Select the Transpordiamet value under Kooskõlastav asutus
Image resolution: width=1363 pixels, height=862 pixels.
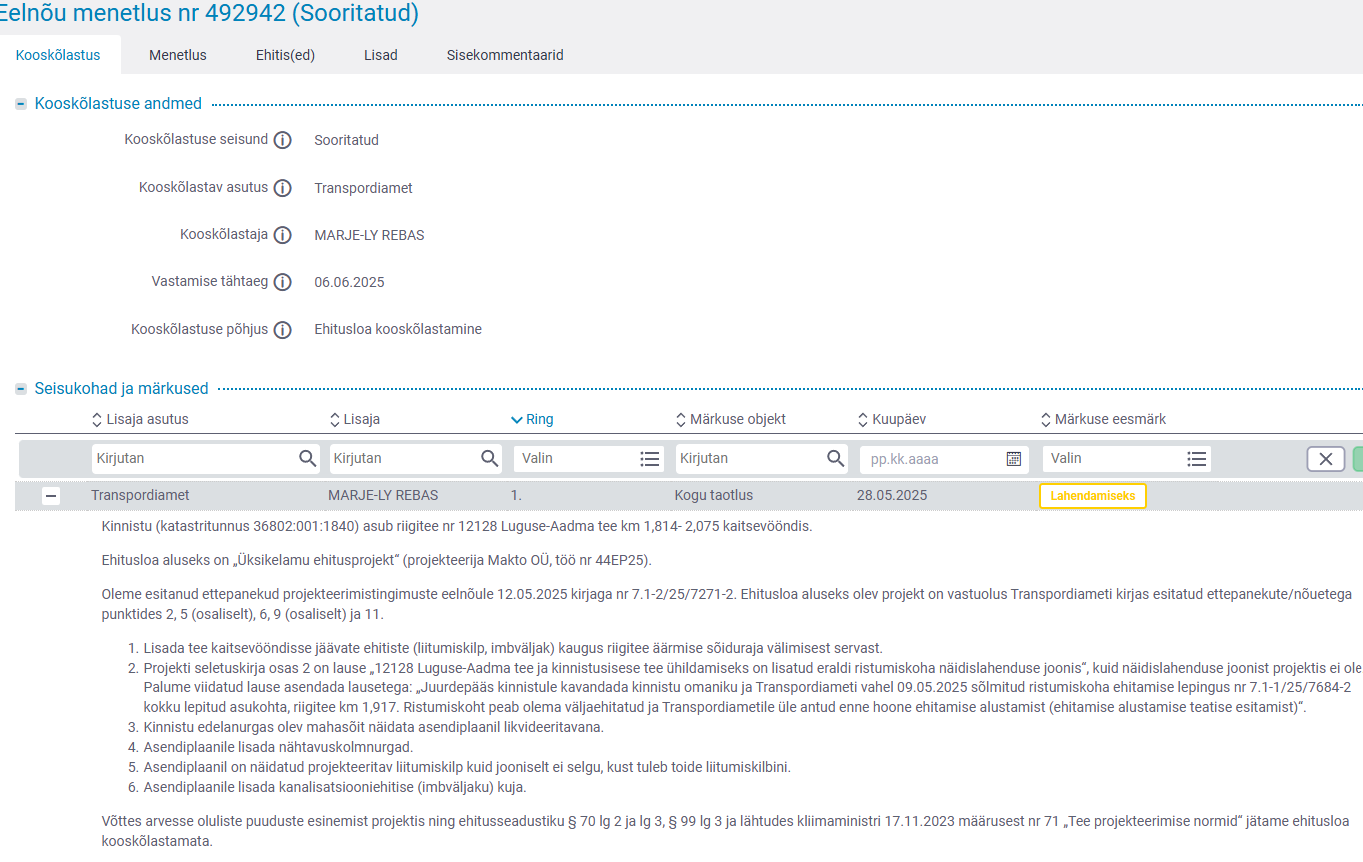(x=363, y=188)
